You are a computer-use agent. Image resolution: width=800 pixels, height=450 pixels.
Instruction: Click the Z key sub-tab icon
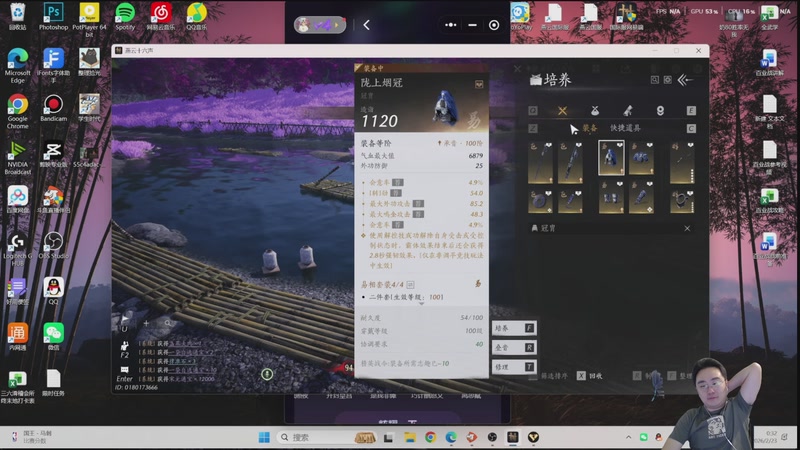pos(533,129)
